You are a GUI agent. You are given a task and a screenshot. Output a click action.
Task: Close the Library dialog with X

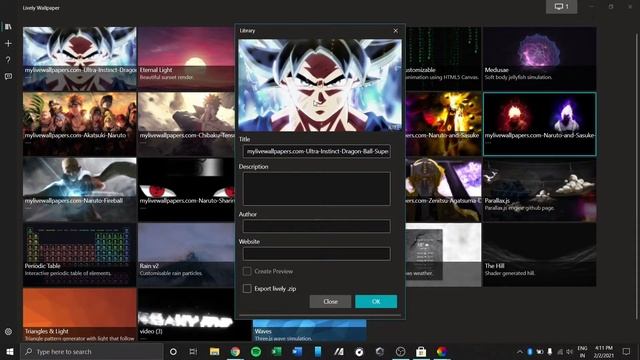(396, 31)
